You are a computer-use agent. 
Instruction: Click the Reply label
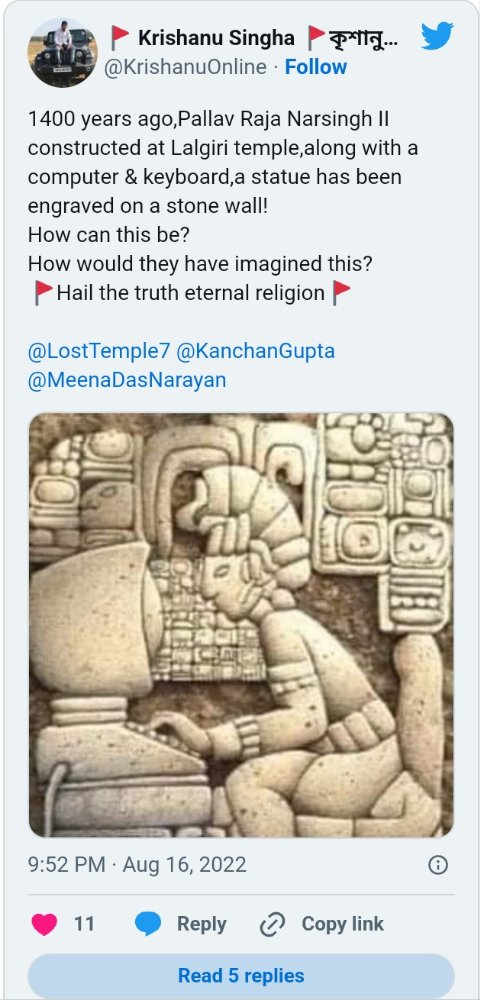201,924
